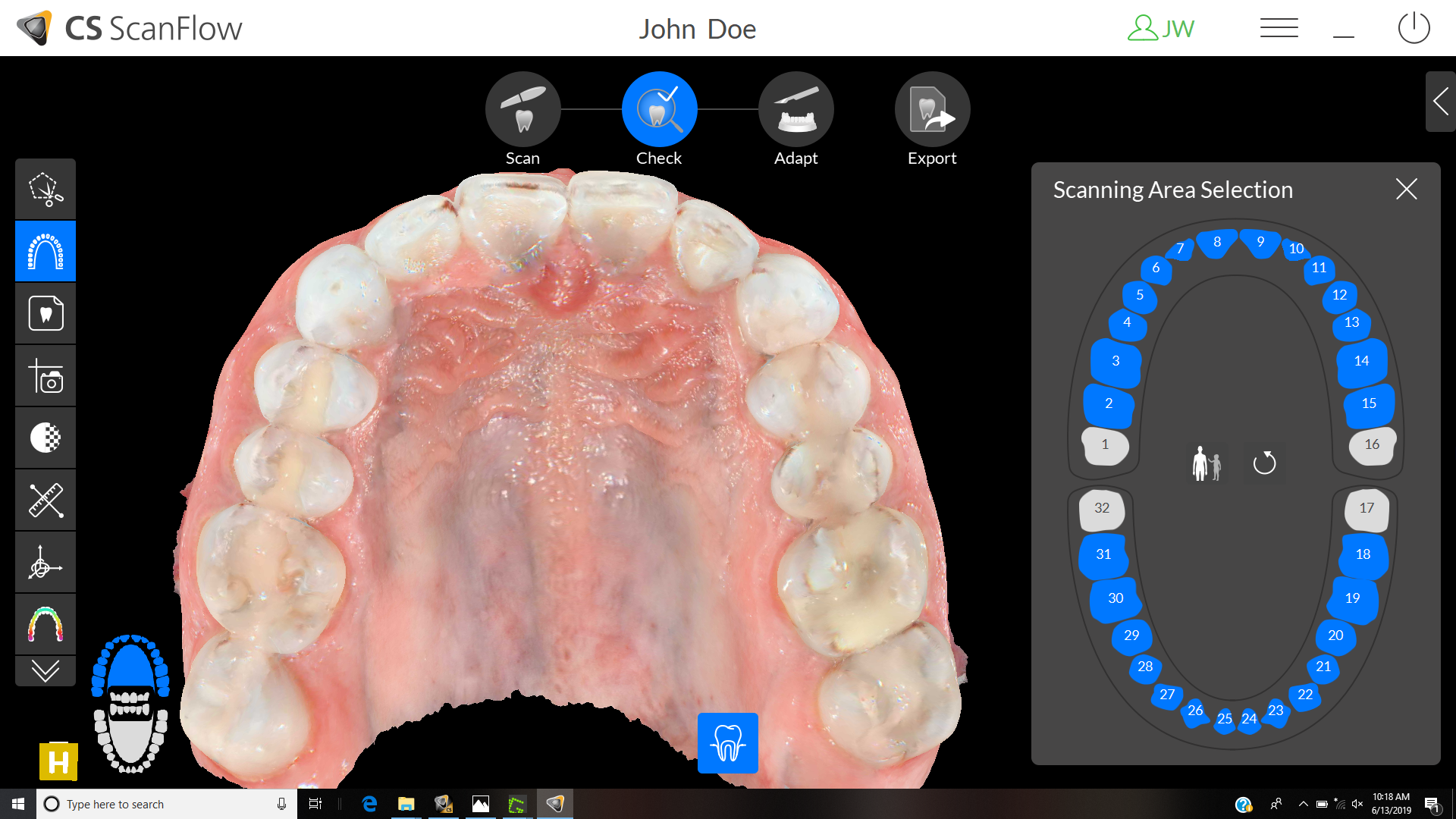This screenshot has height=819, width=1456.
Task: Click the Export step button
Action: pyautogui.click(x=932, y=110)
